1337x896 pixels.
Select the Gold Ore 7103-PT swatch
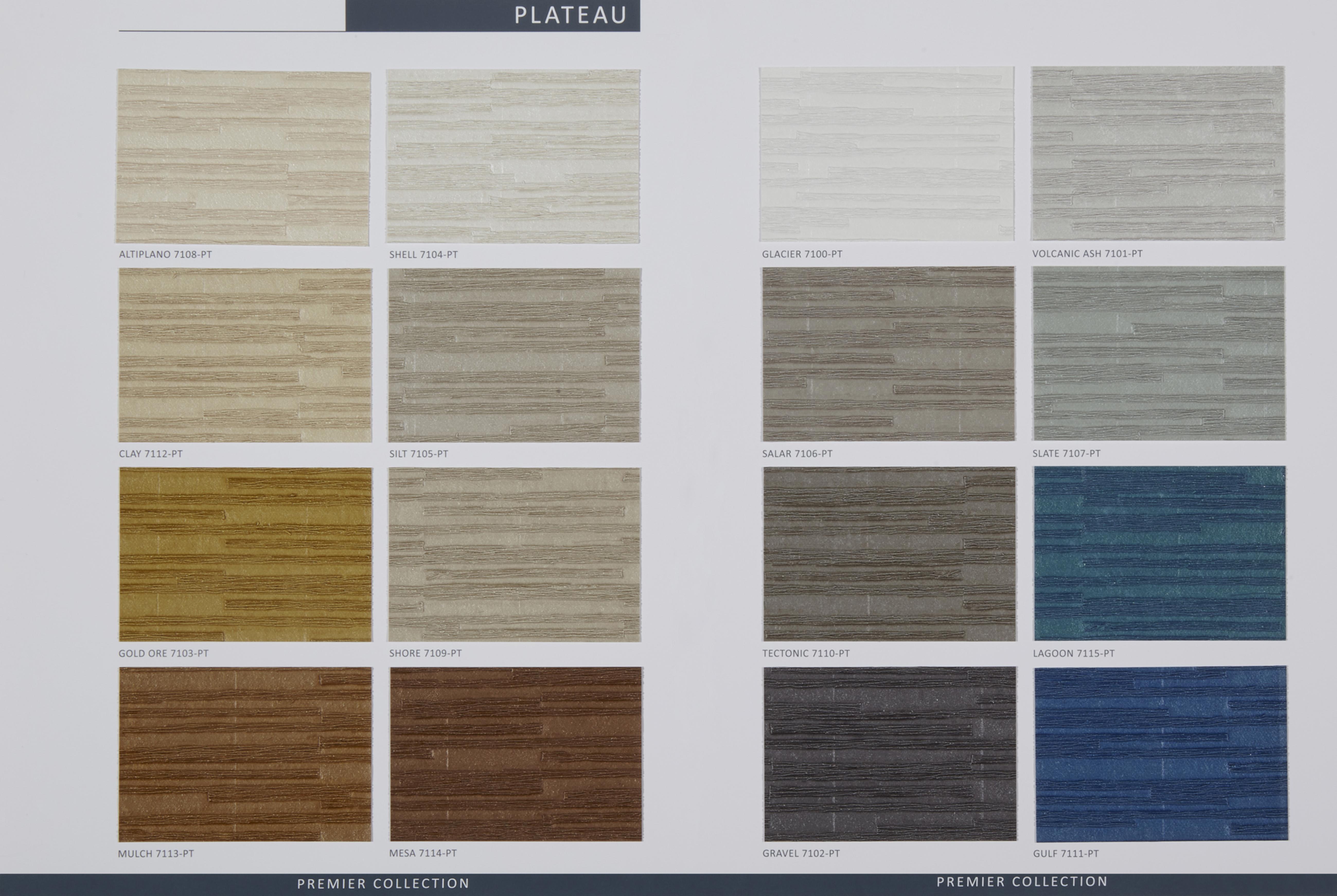pos(246,554)
